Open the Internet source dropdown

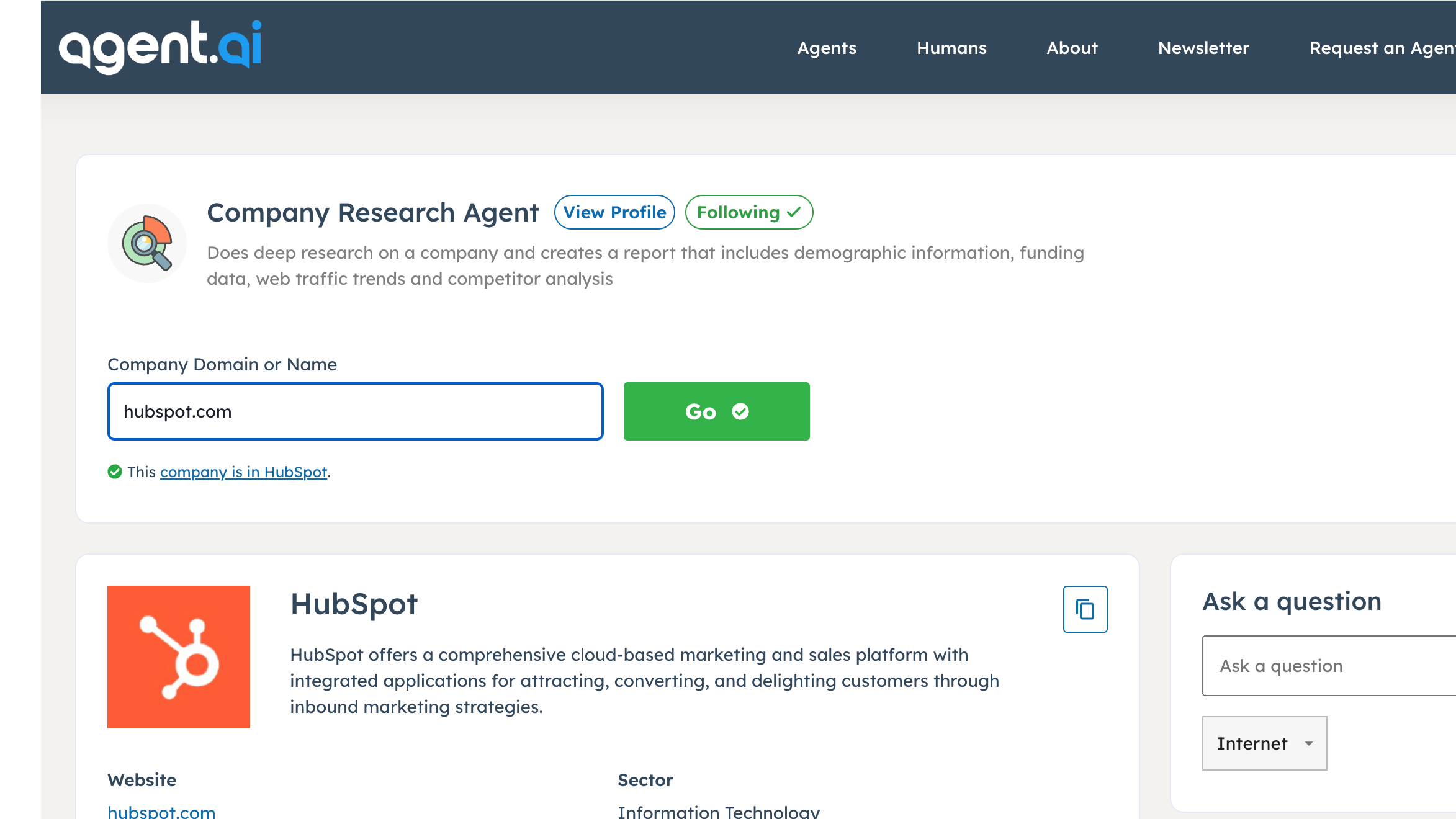[1264, 743]
